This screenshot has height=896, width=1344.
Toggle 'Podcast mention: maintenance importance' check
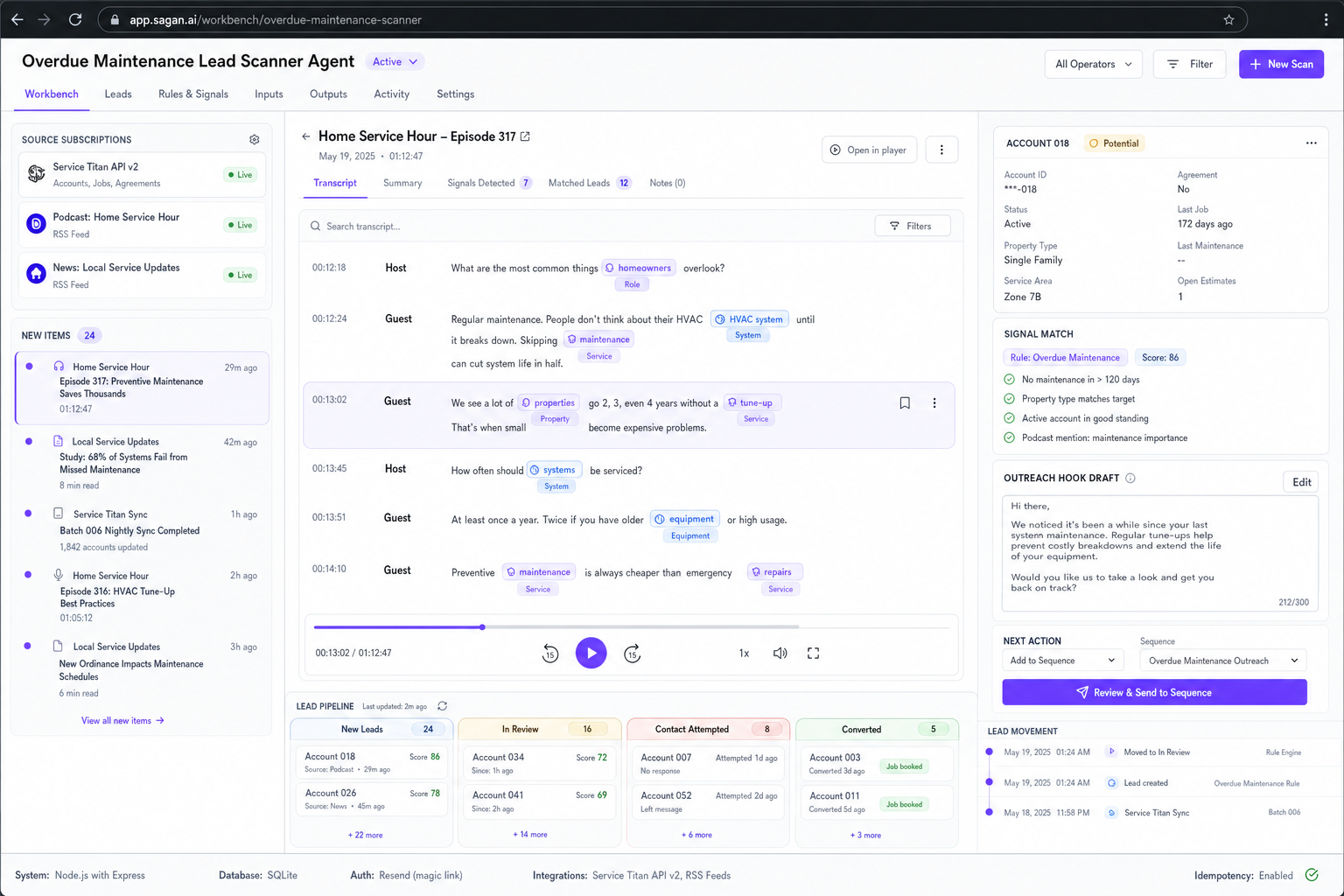[1009, 437]
